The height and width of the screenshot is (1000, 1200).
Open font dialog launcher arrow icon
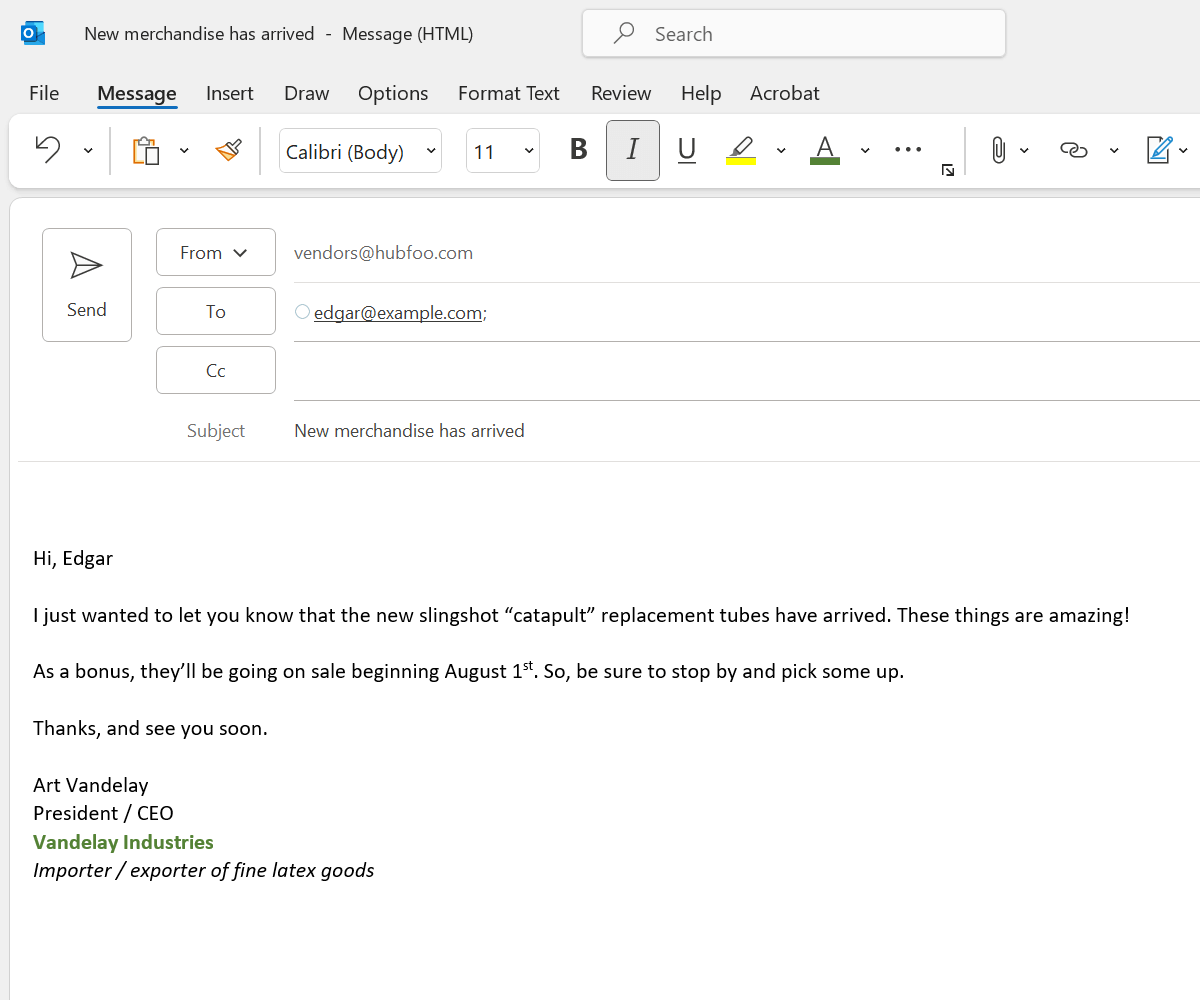point(947,171)
